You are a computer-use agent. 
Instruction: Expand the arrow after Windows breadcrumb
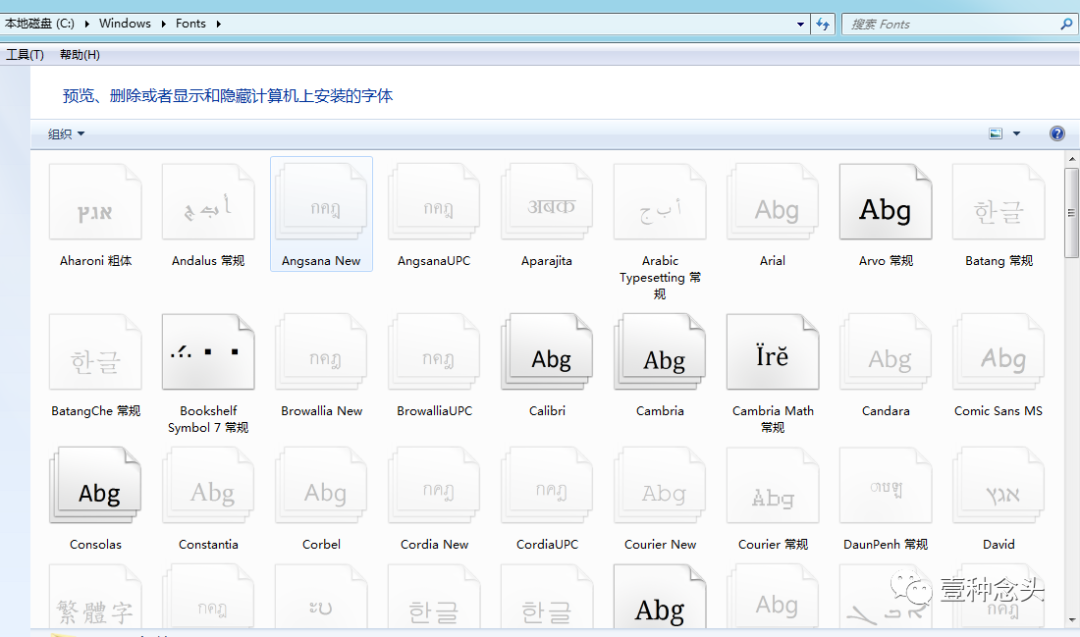click(x=163, y=23)
